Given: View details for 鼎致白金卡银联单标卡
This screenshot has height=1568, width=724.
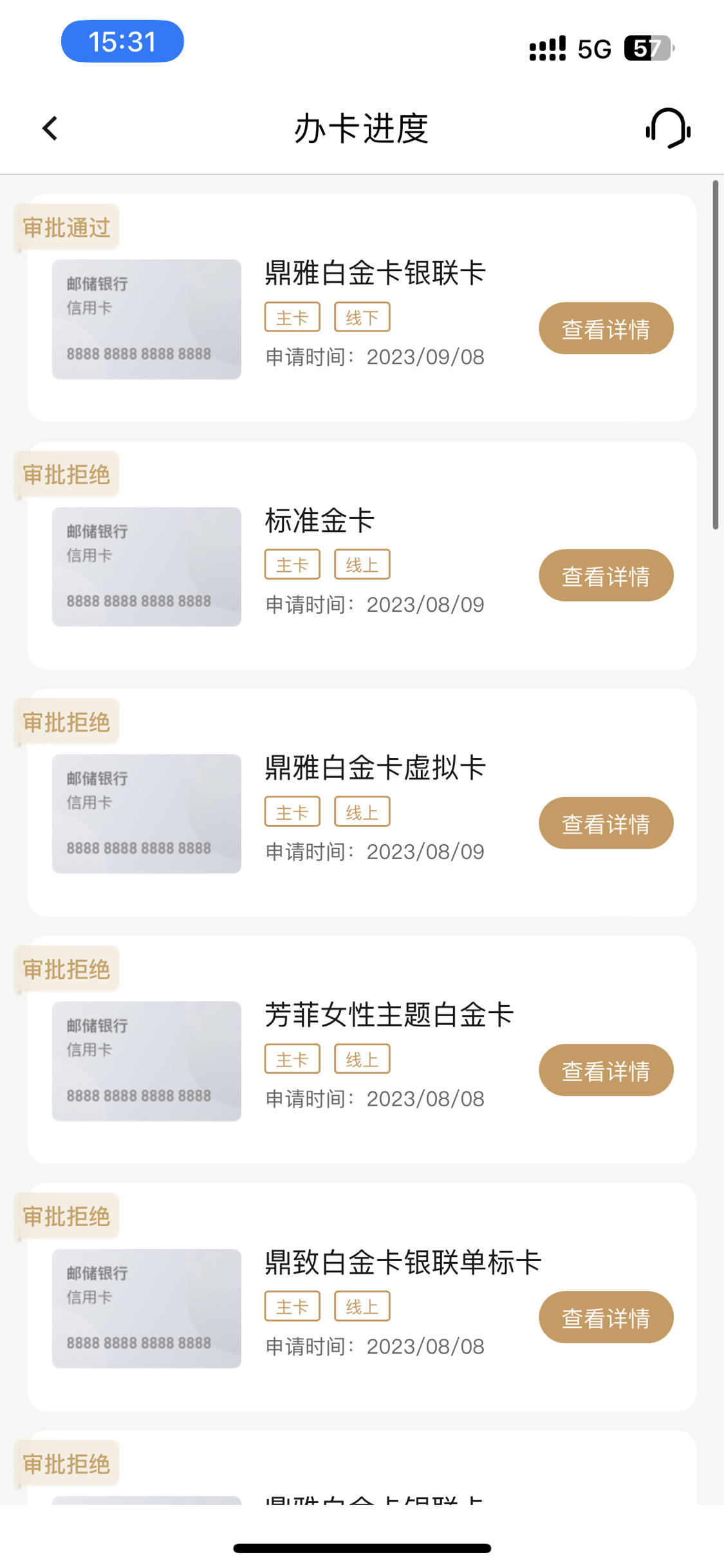Looking at the screenshot, I should click(606, 1318).
